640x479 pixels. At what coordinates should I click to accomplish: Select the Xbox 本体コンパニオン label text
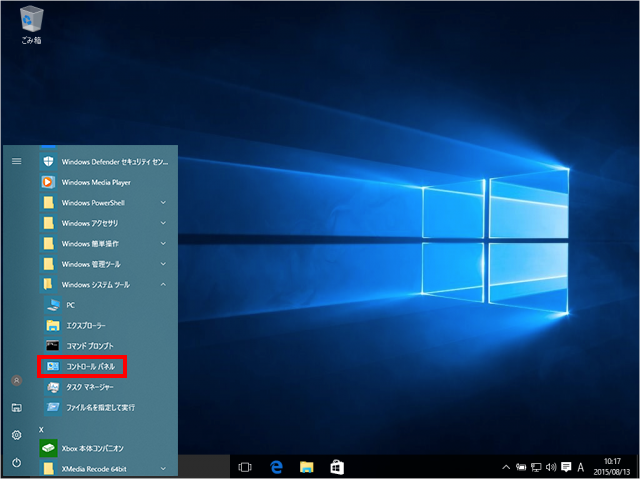pyautogui.click(x=92, y=448)
